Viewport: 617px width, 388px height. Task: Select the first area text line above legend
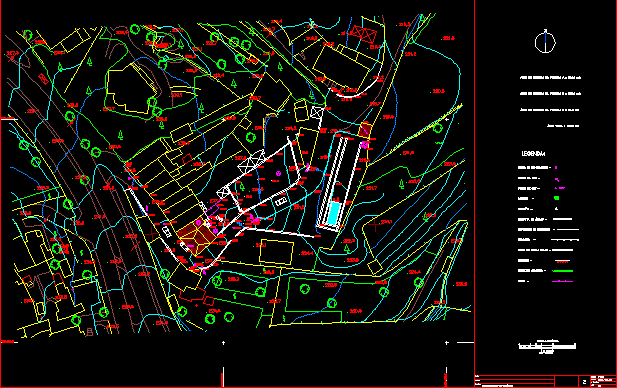point(550,78)
